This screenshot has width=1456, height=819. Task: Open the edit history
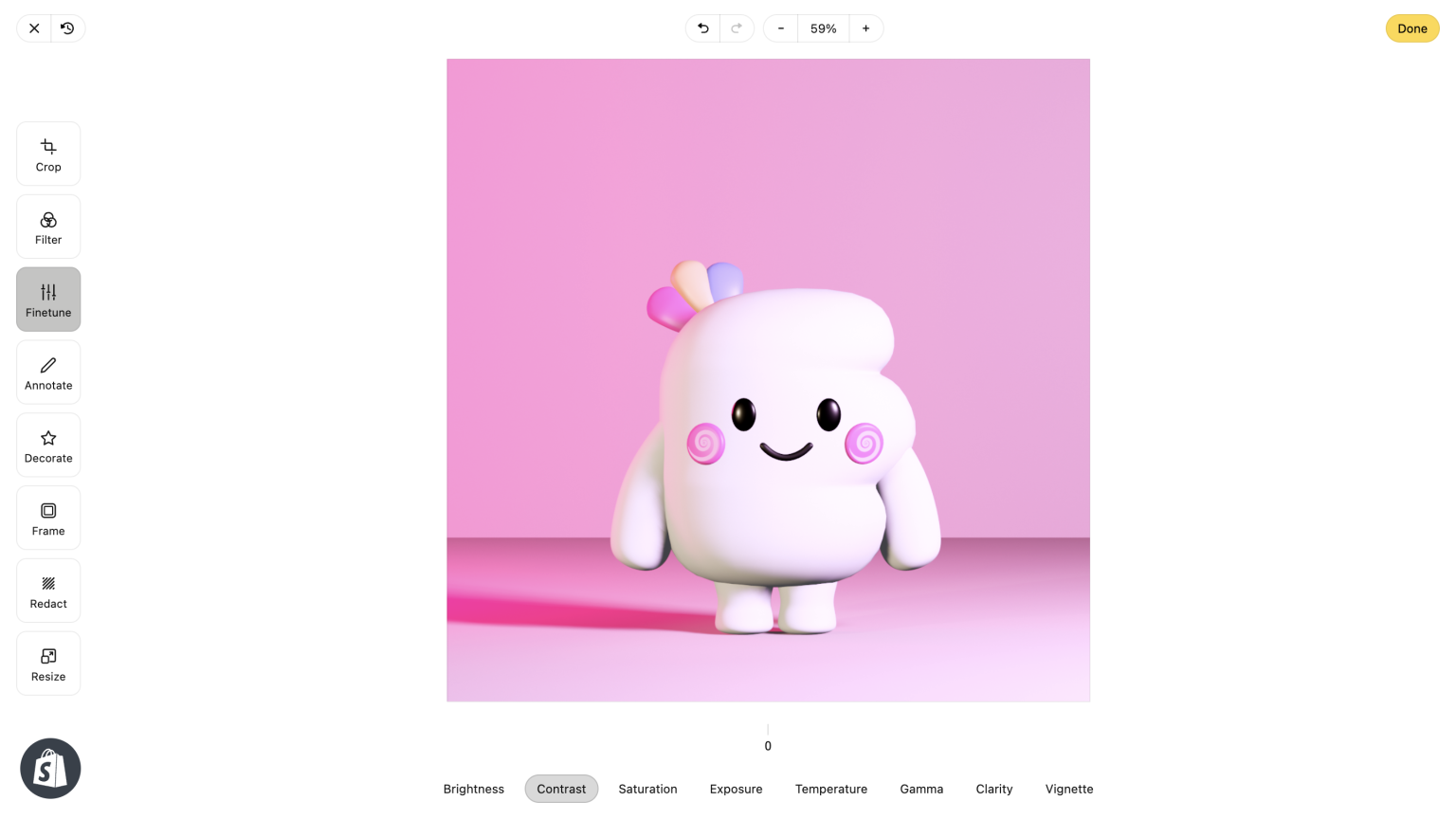click(x=66, y=28)
